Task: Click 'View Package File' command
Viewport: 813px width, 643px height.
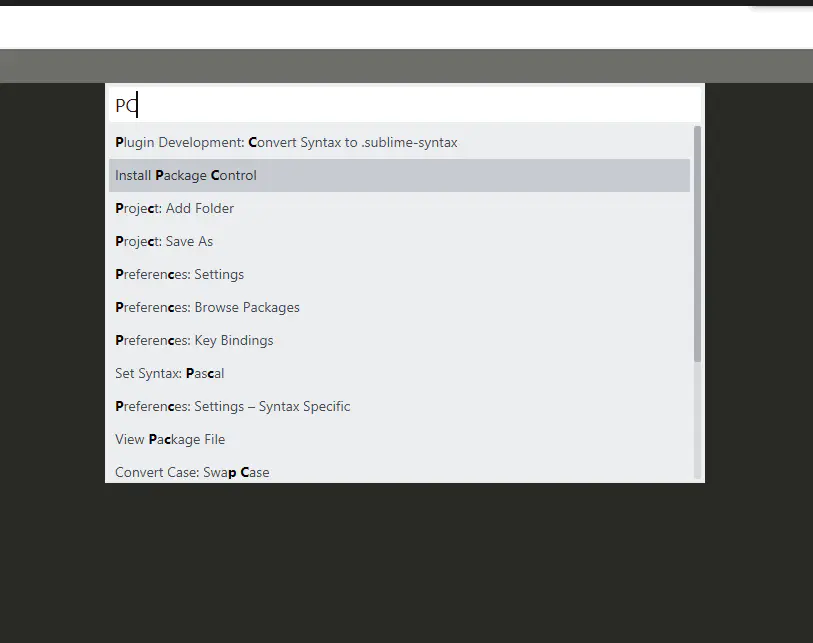Action: [x=170, y=440]
